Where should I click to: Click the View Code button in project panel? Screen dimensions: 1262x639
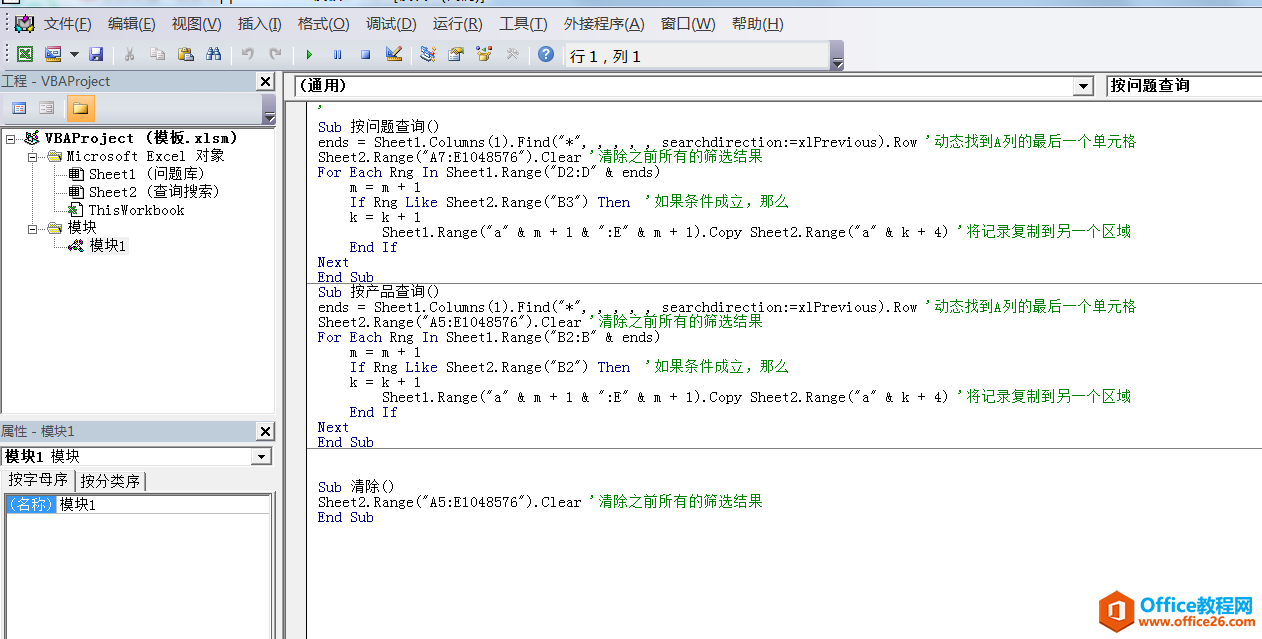19,108
